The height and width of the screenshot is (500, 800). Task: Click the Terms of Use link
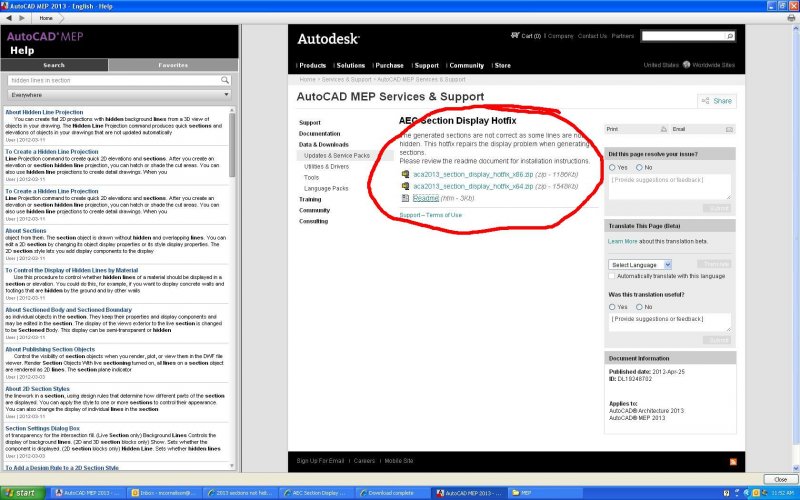tap(444, 215)
